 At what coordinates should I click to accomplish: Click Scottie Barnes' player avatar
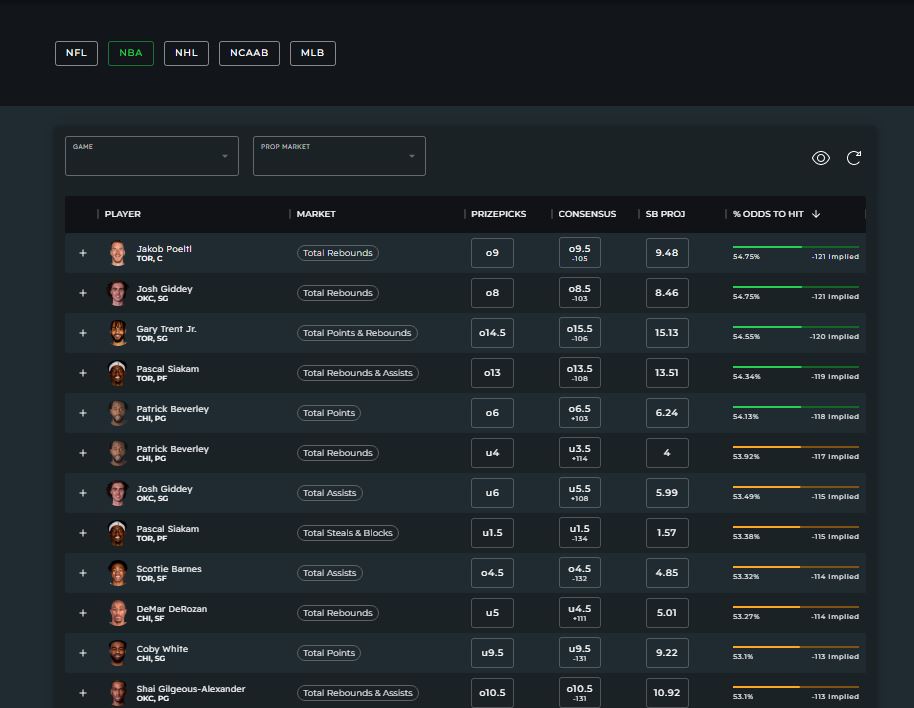tap(118, 573)
